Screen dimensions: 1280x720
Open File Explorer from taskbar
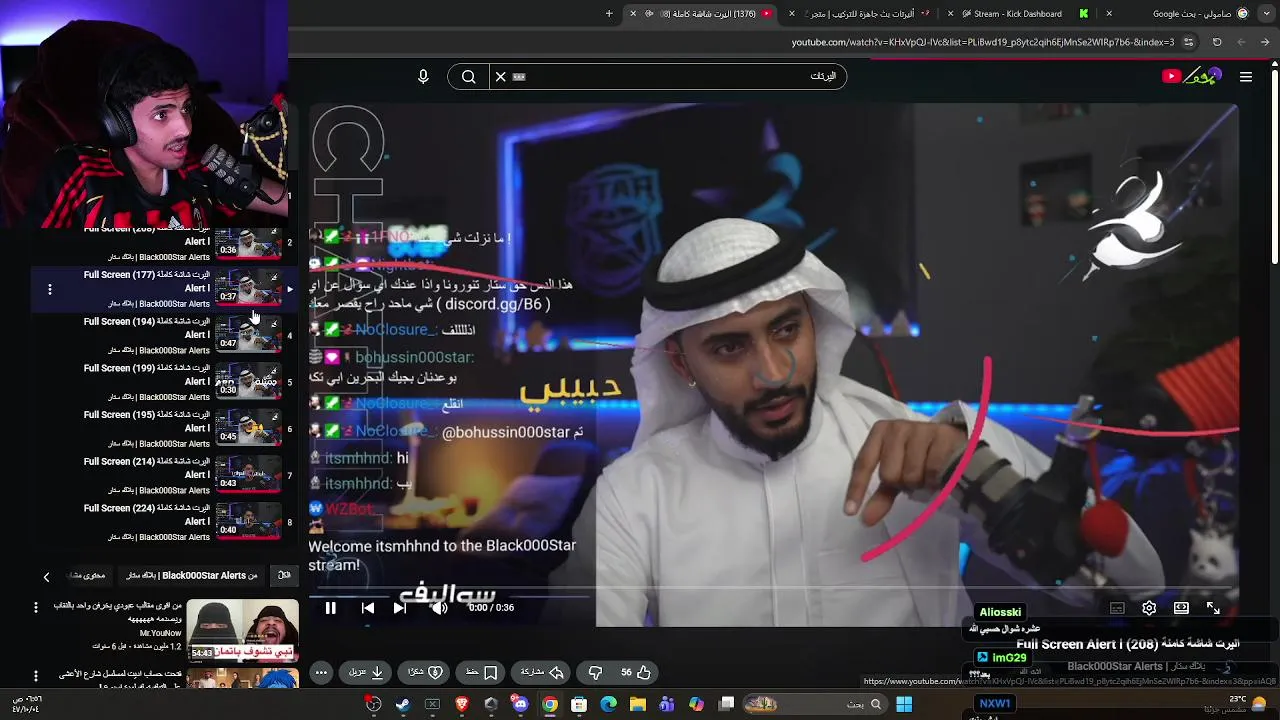[637, 704]
